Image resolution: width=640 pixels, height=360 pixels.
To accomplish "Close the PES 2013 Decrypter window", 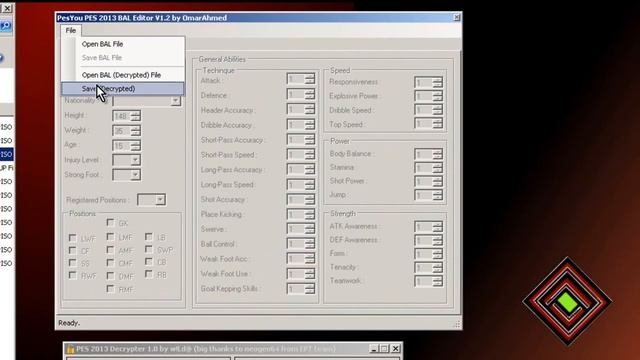I will (396, 349).
